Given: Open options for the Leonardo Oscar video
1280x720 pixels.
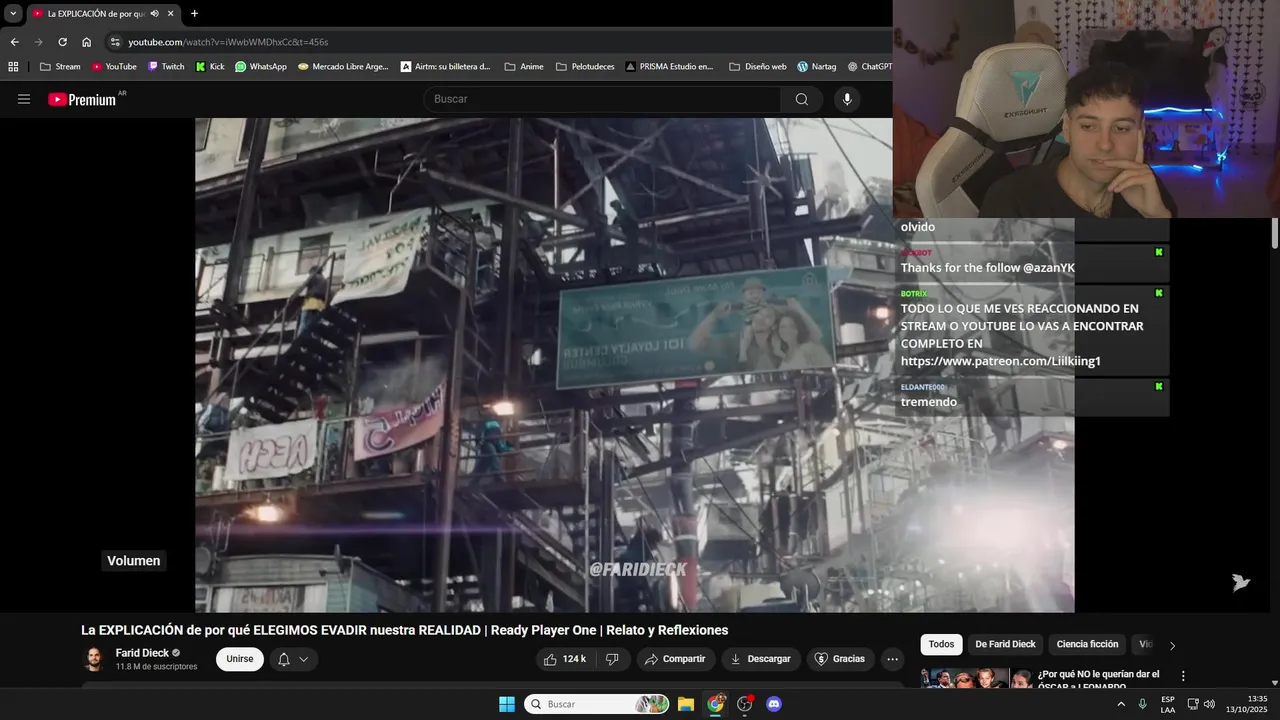Looking at the screenshot, I should point(1183,676).
